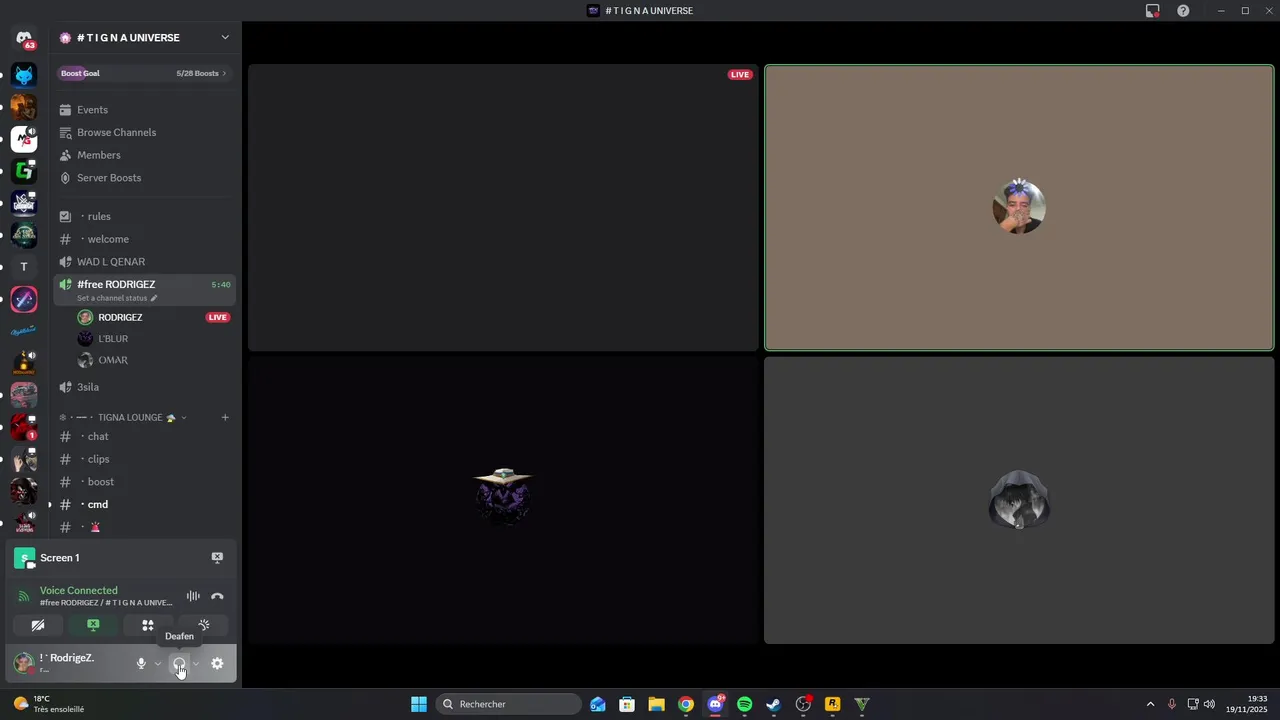Open Google Chrome from taskbar
The width and height of the screenshot is (1280, 720).
(x=685, y=704)
